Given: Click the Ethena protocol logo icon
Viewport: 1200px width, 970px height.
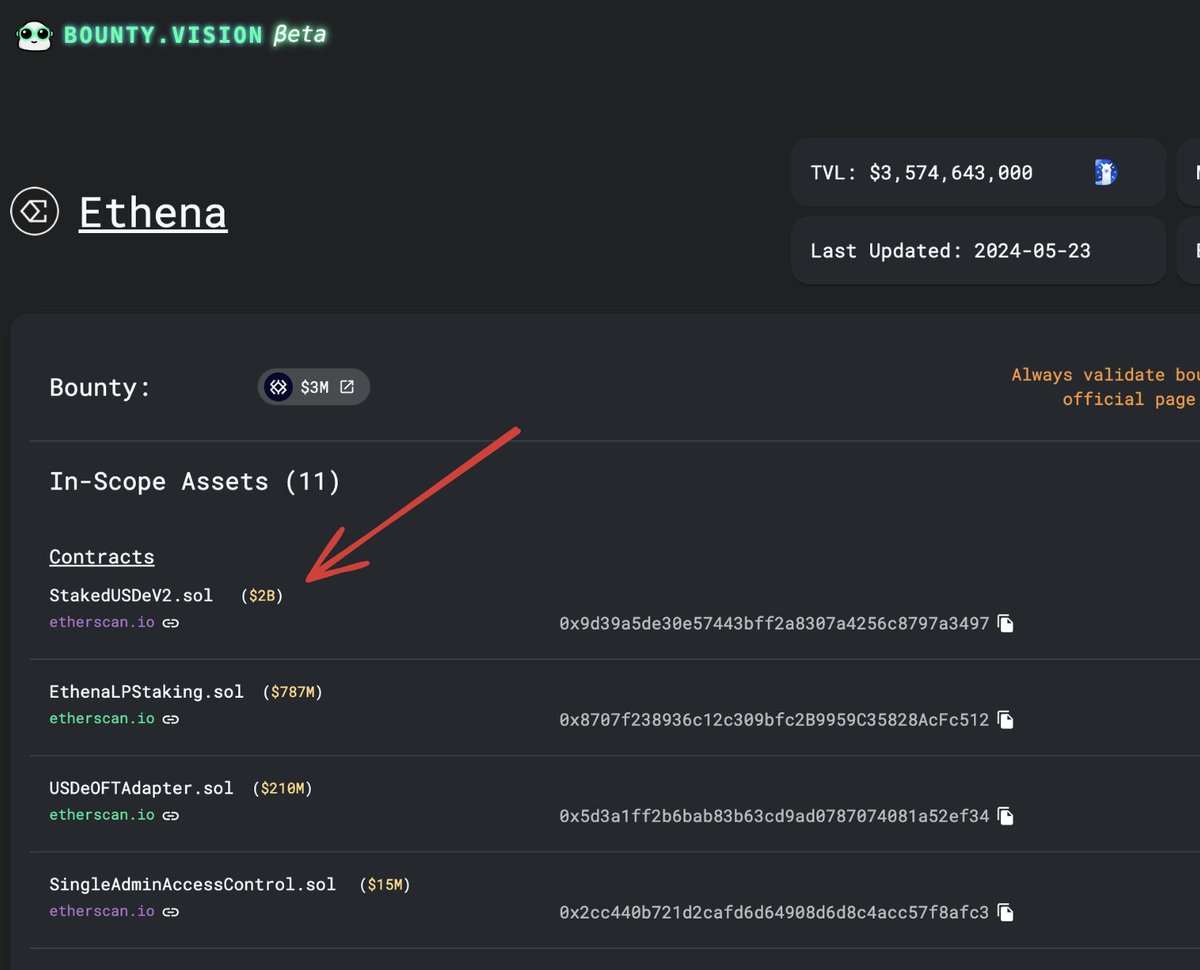Looking at the screenshot, I should coord(34,212).
